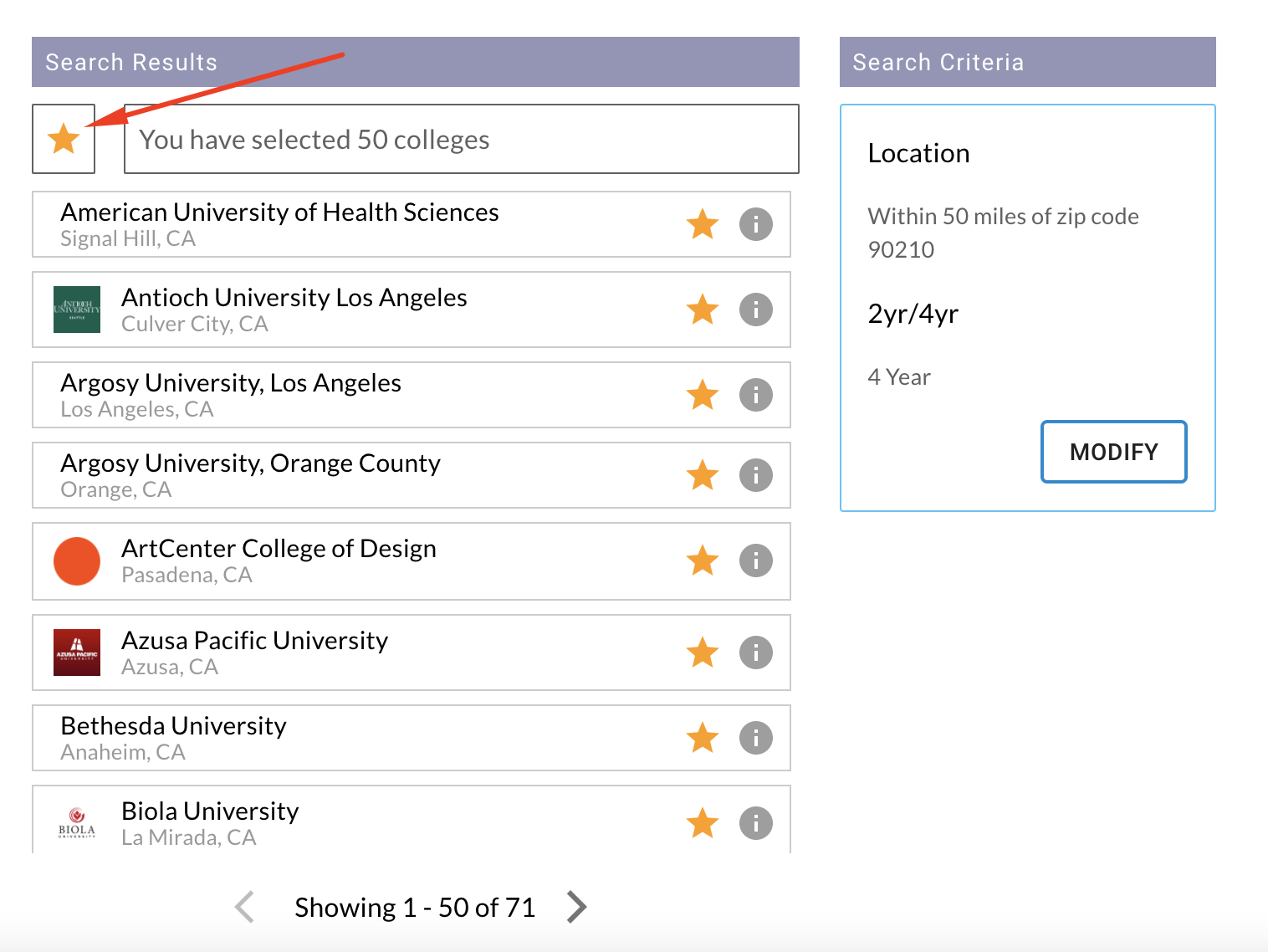The width and height of the screenshot is (1268, 952).
Task: Go to previous page of results
Action: 244,907
